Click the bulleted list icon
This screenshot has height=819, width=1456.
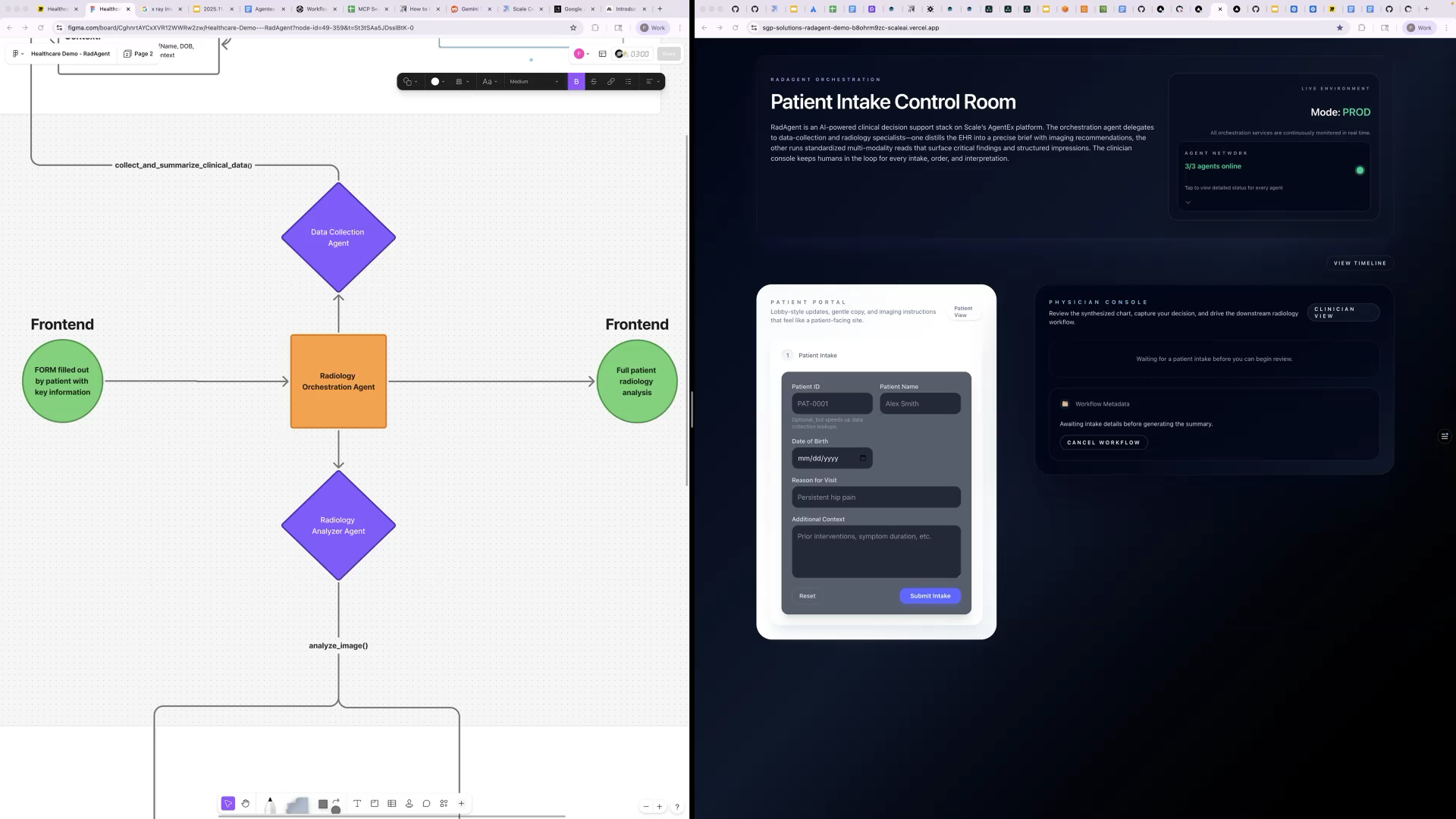(x=629, y=82)
